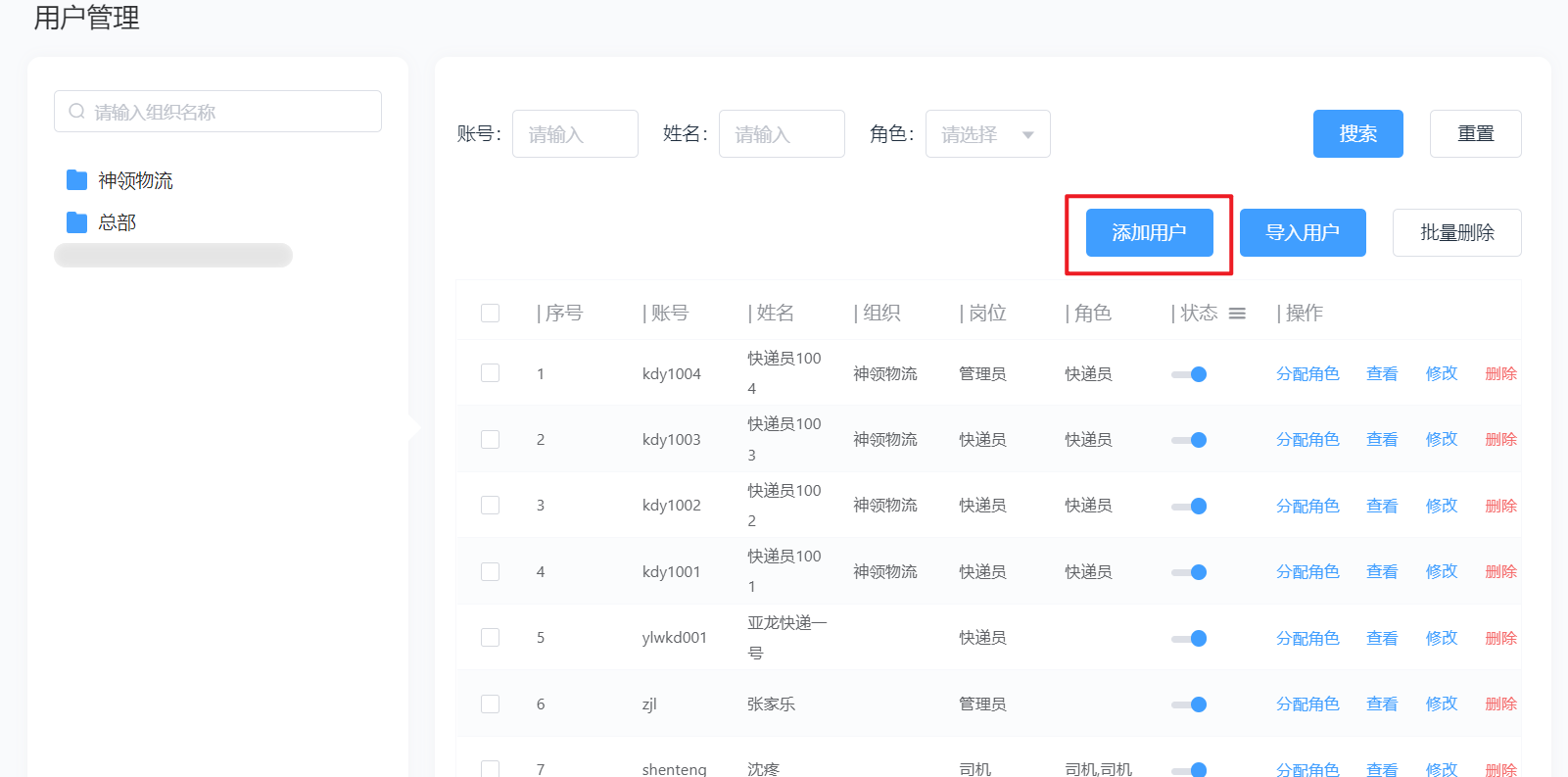Click the 角色 dropdown arrow icon
1568x777 pixels.
(1028, 135)
